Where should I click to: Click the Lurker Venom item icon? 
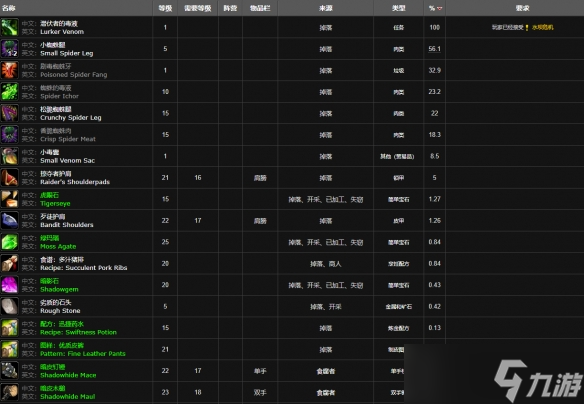tap(9, 28)
